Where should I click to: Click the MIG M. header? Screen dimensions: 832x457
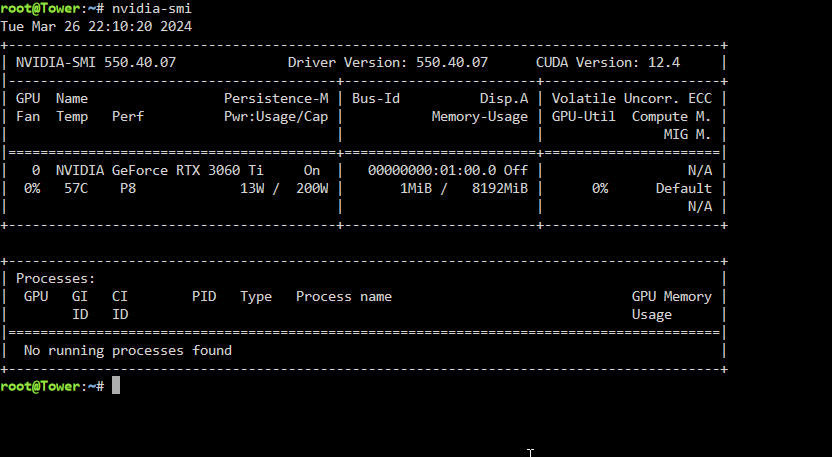click(687, 135)
